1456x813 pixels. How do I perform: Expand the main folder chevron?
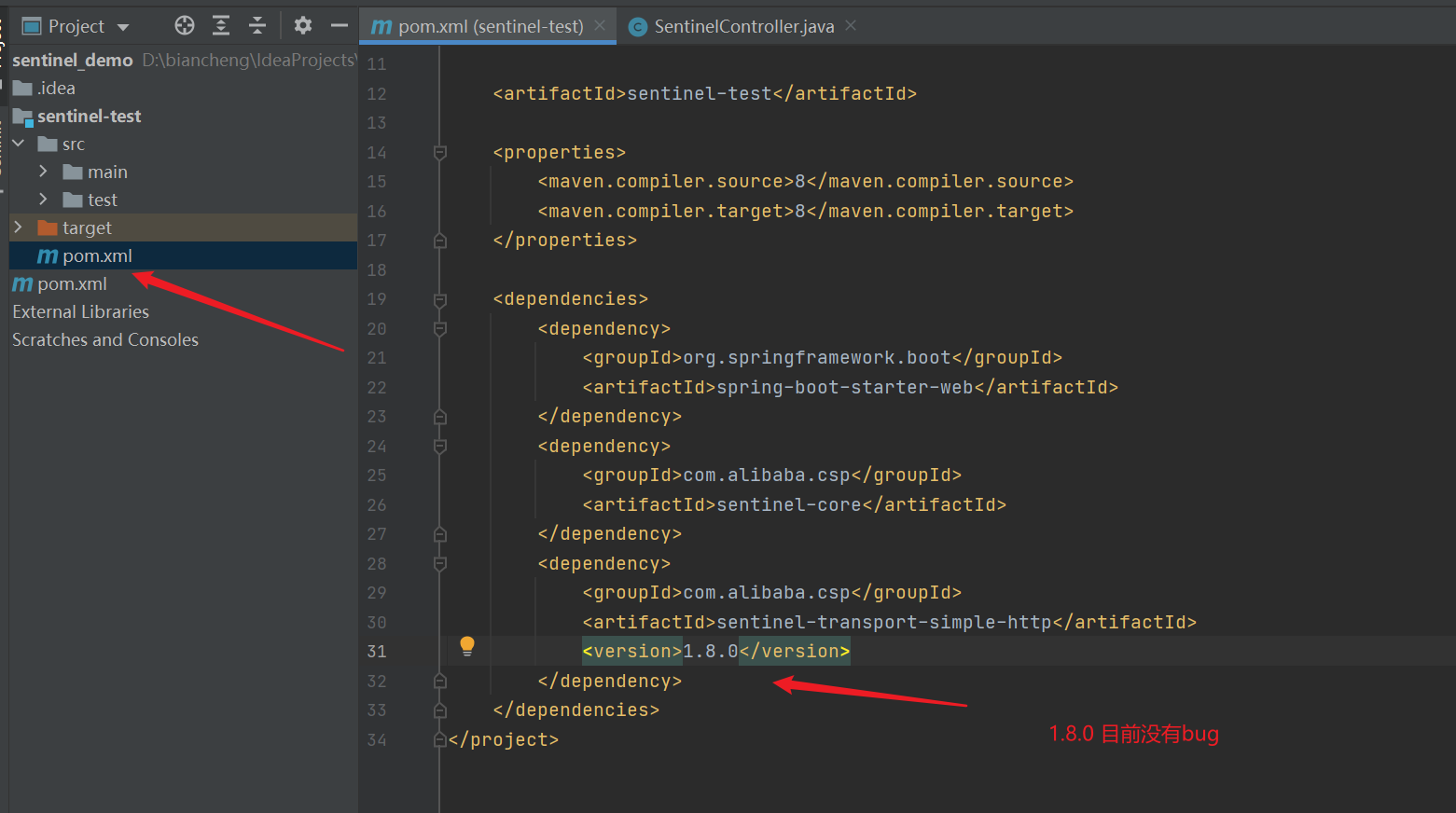click(x=43, y=172)
